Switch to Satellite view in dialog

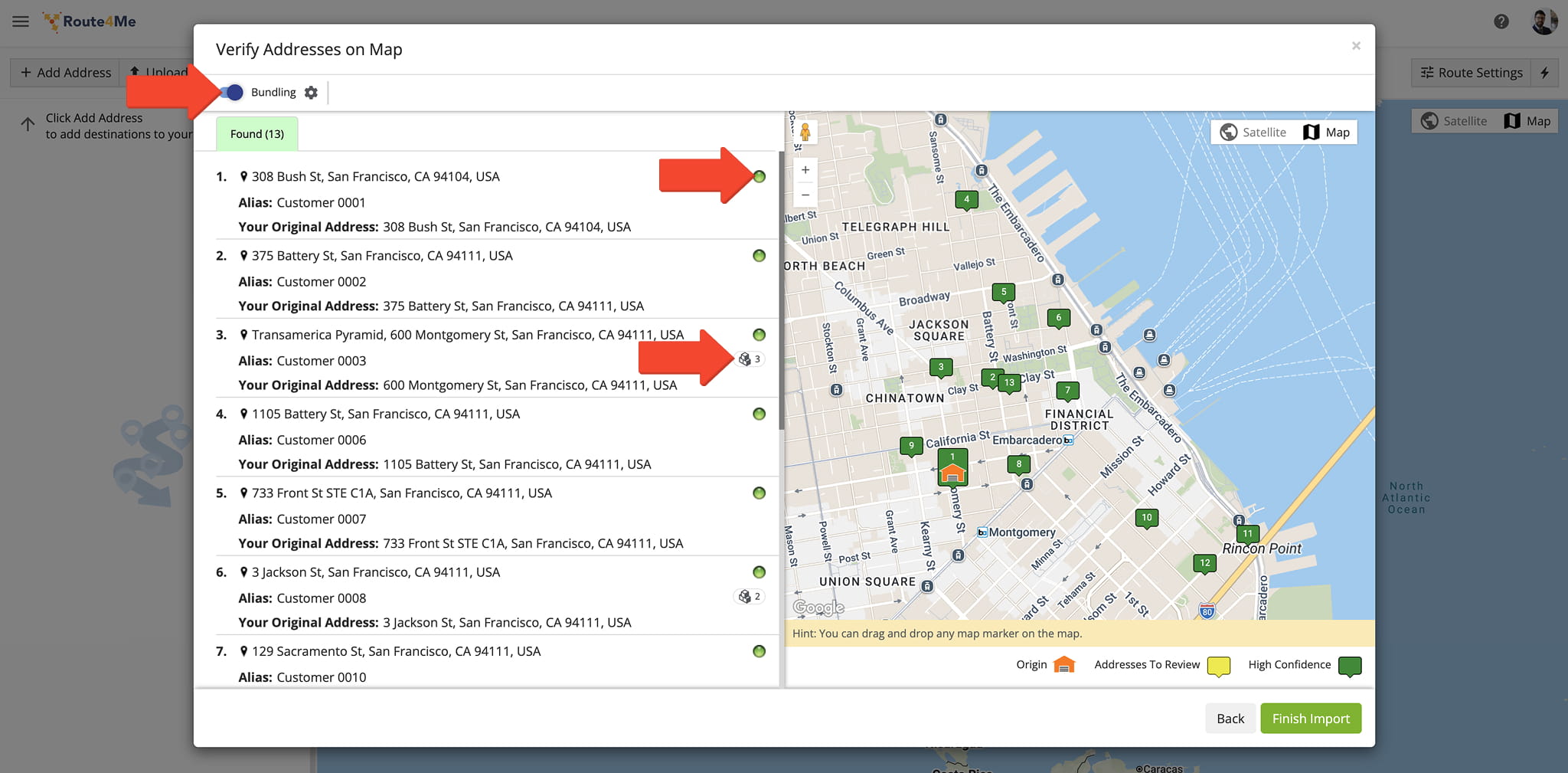[1253, 133]
